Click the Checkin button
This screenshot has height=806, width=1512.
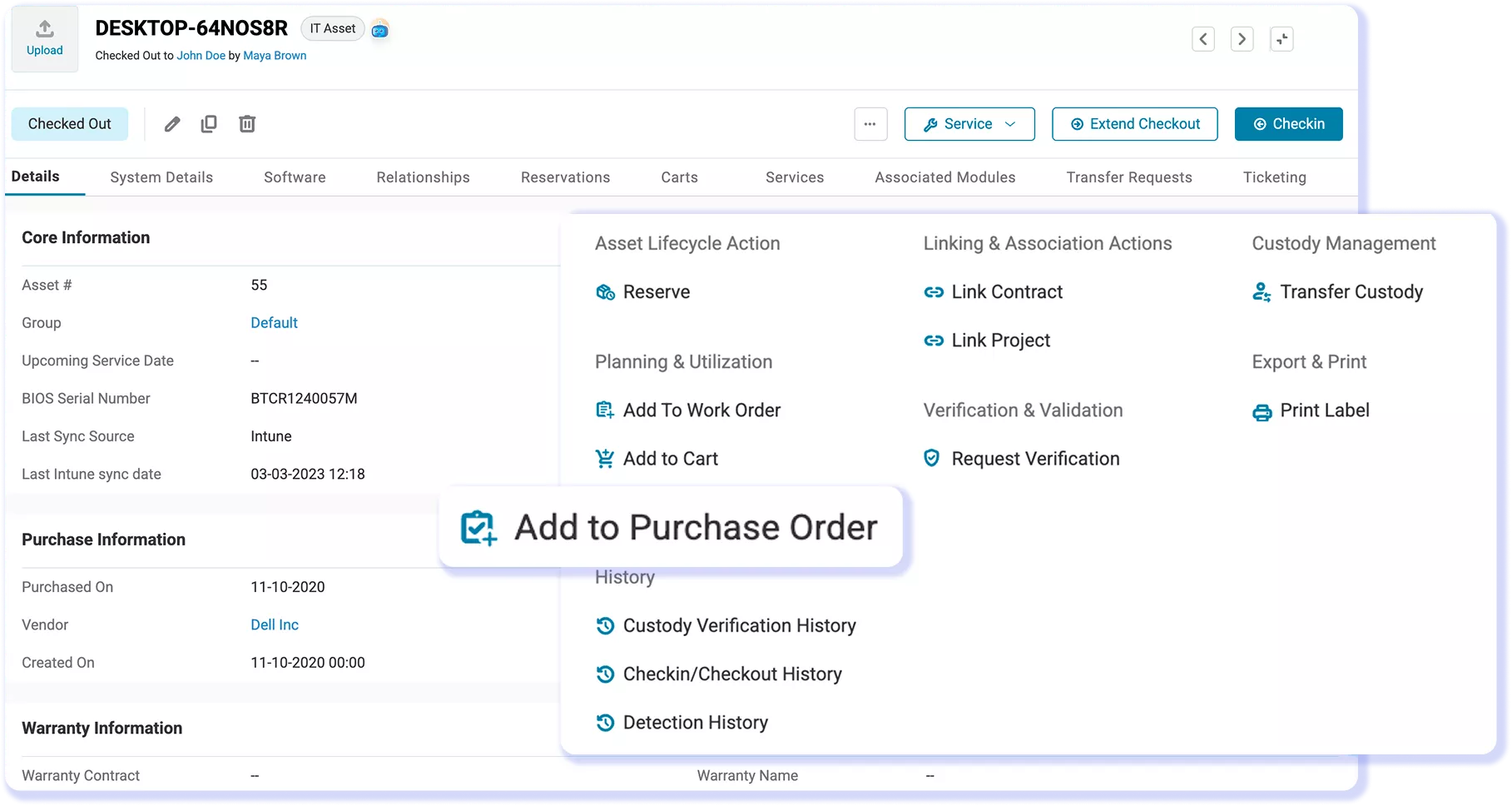coord(1289,124)
